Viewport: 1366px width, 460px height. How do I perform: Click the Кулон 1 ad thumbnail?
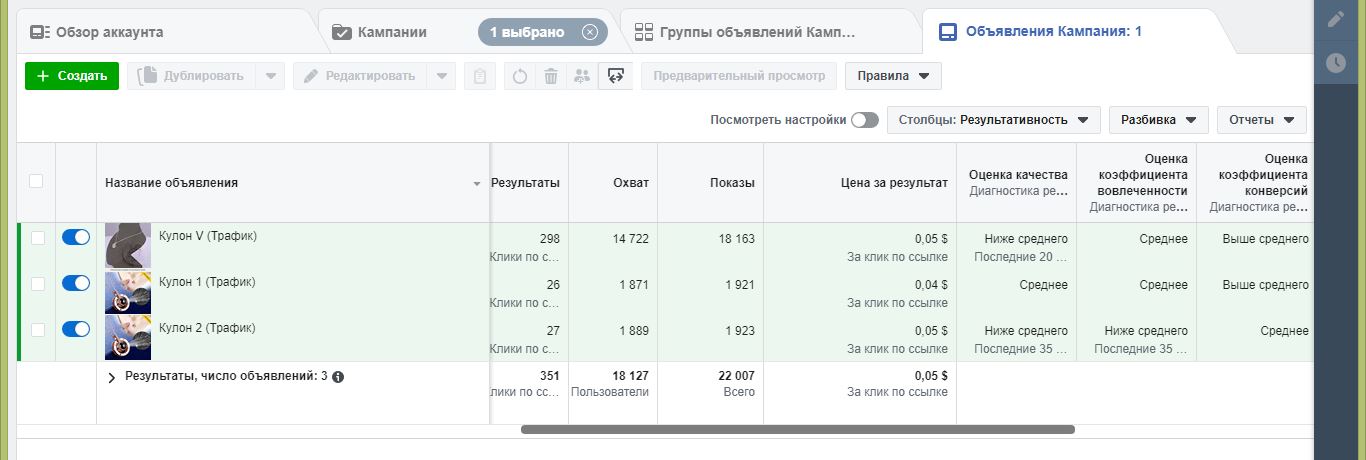pos(128,292)
